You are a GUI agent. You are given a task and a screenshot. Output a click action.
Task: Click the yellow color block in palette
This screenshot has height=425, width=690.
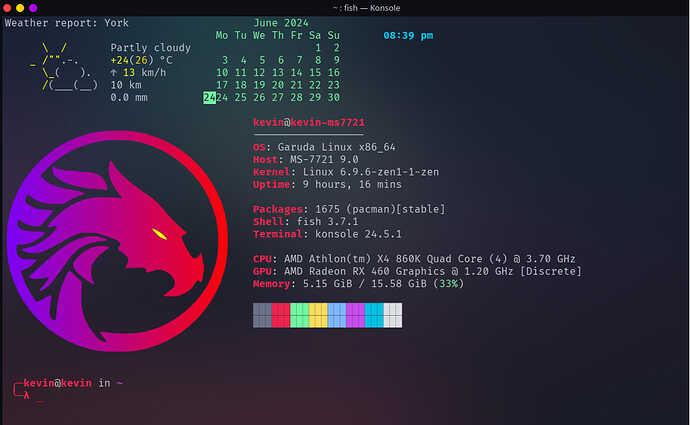pyautogui.click(x=318, y=315)
